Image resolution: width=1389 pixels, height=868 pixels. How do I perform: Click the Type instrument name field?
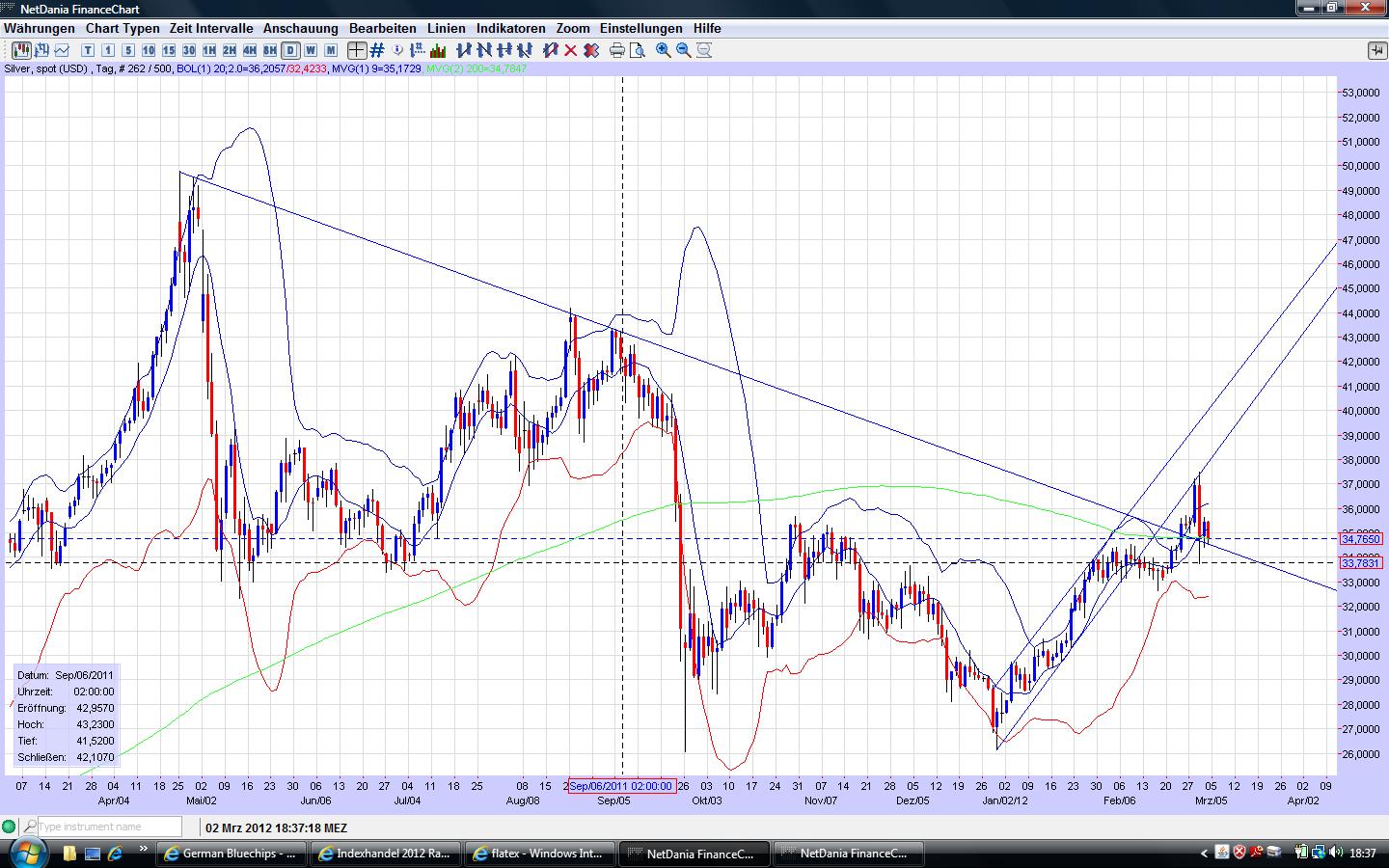click(109, 827)
